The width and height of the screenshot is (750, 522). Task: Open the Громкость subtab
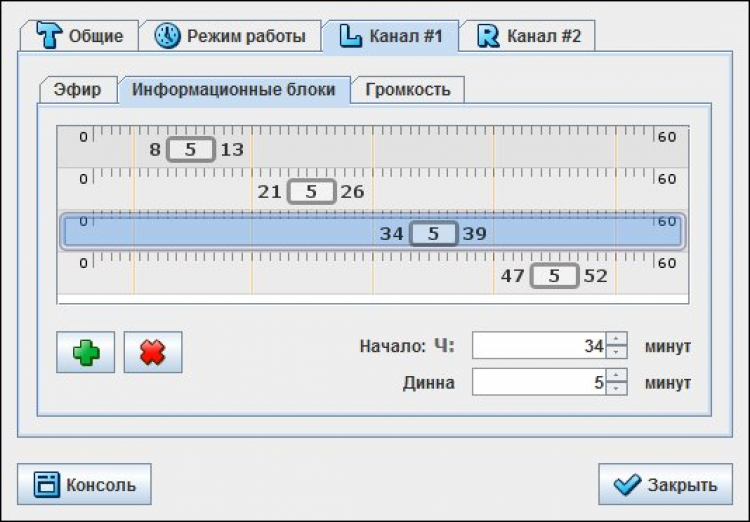click(407, 89)
